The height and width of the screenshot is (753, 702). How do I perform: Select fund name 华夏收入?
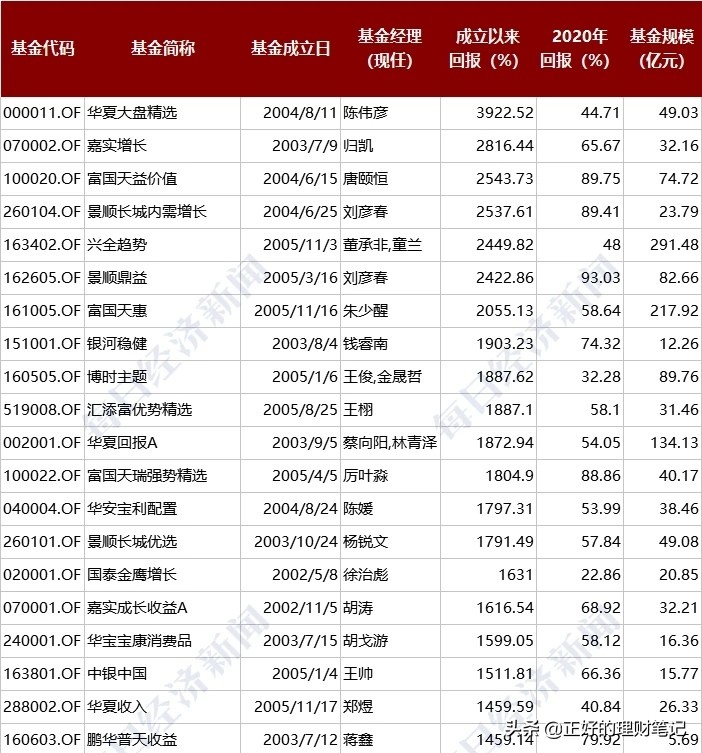(x=117, y=707)
